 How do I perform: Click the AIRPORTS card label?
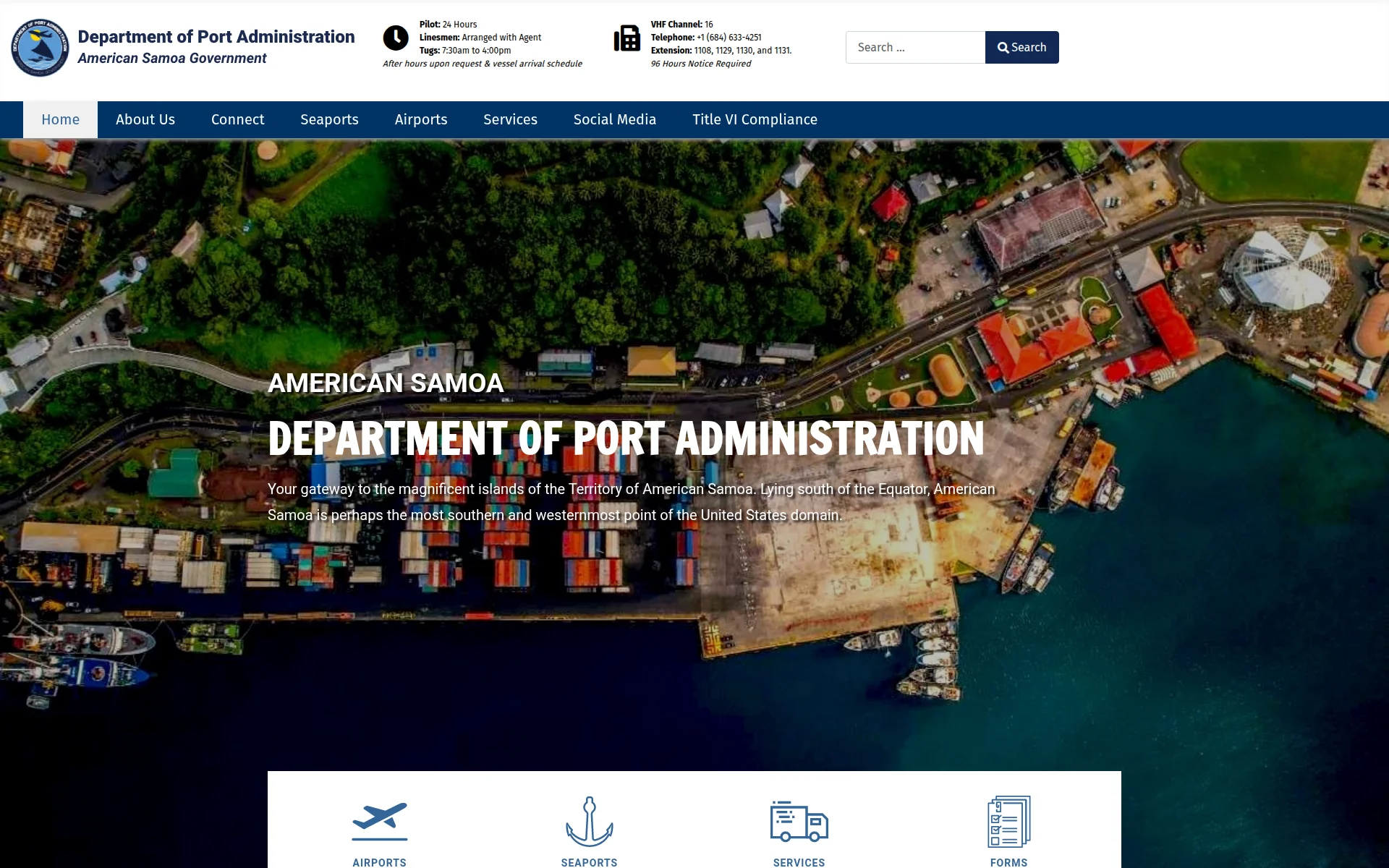pyautogui.click(x=380, y=862)
